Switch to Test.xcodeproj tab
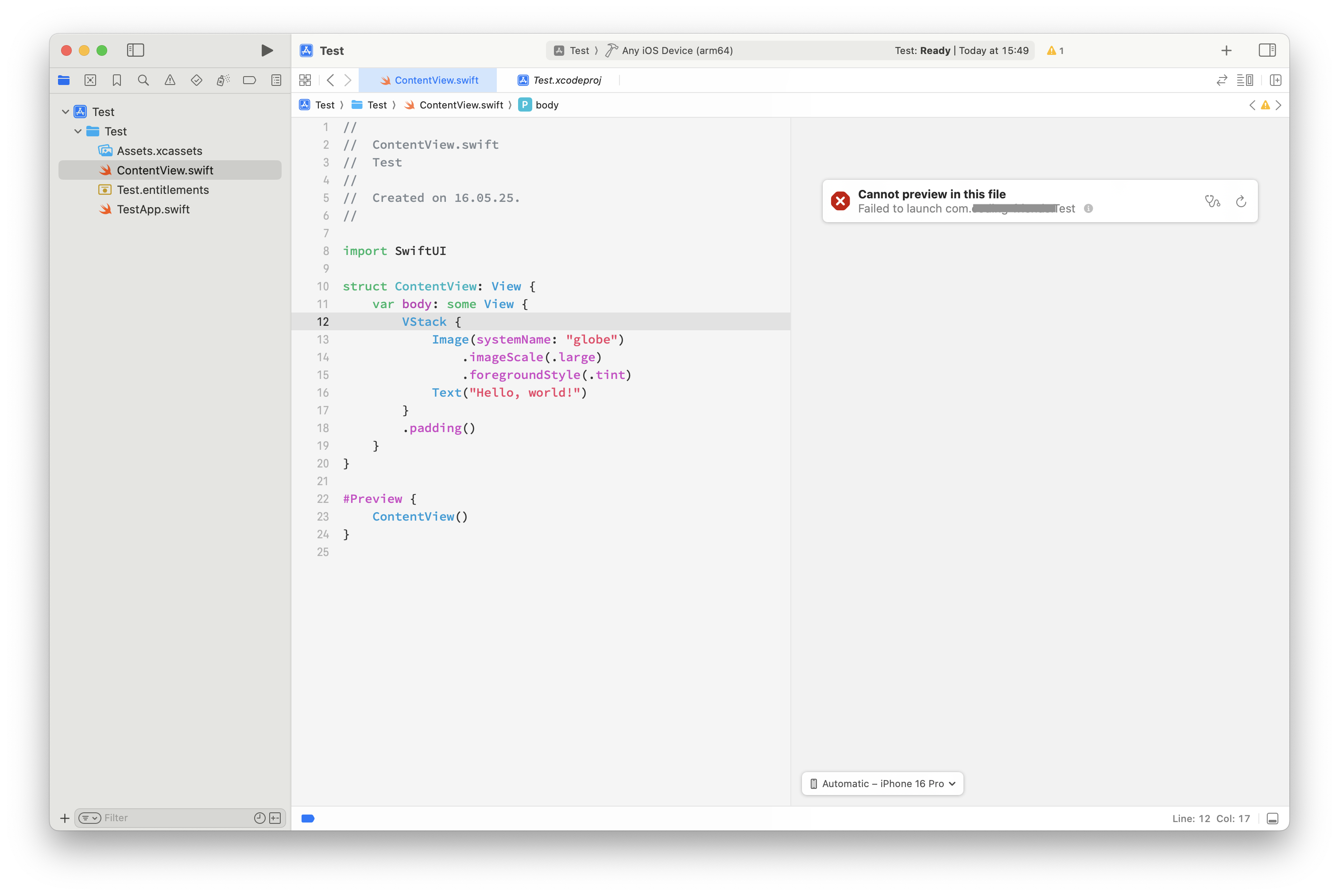The height and width of the screenshot is (896, 1339). 559,80
